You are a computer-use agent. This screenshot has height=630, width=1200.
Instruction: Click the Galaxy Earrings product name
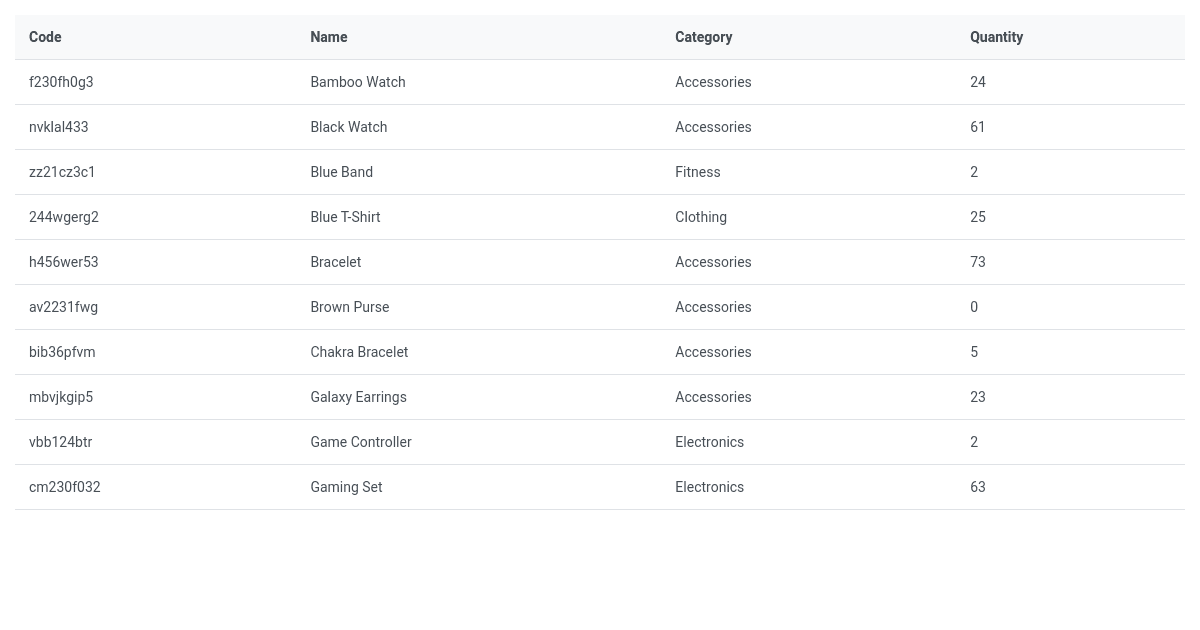(358, 397)
